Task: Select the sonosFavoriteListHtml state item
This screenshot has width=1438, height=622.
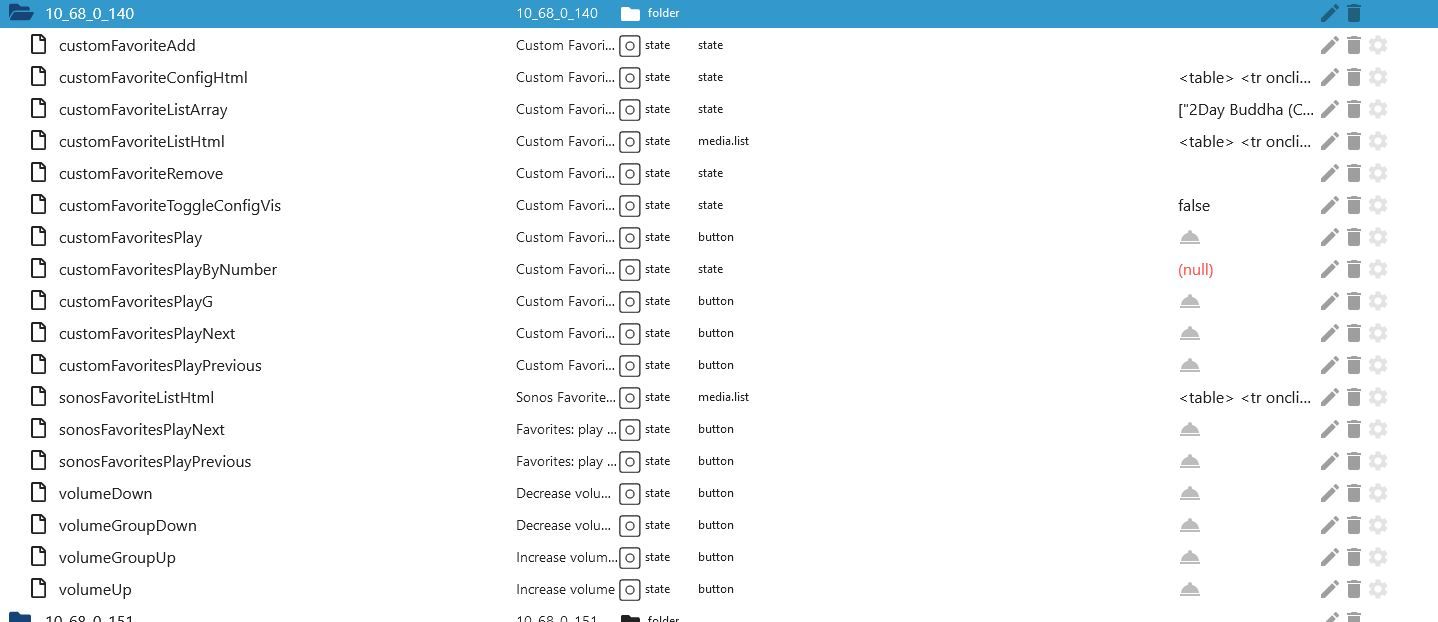Action: point(136,397)
